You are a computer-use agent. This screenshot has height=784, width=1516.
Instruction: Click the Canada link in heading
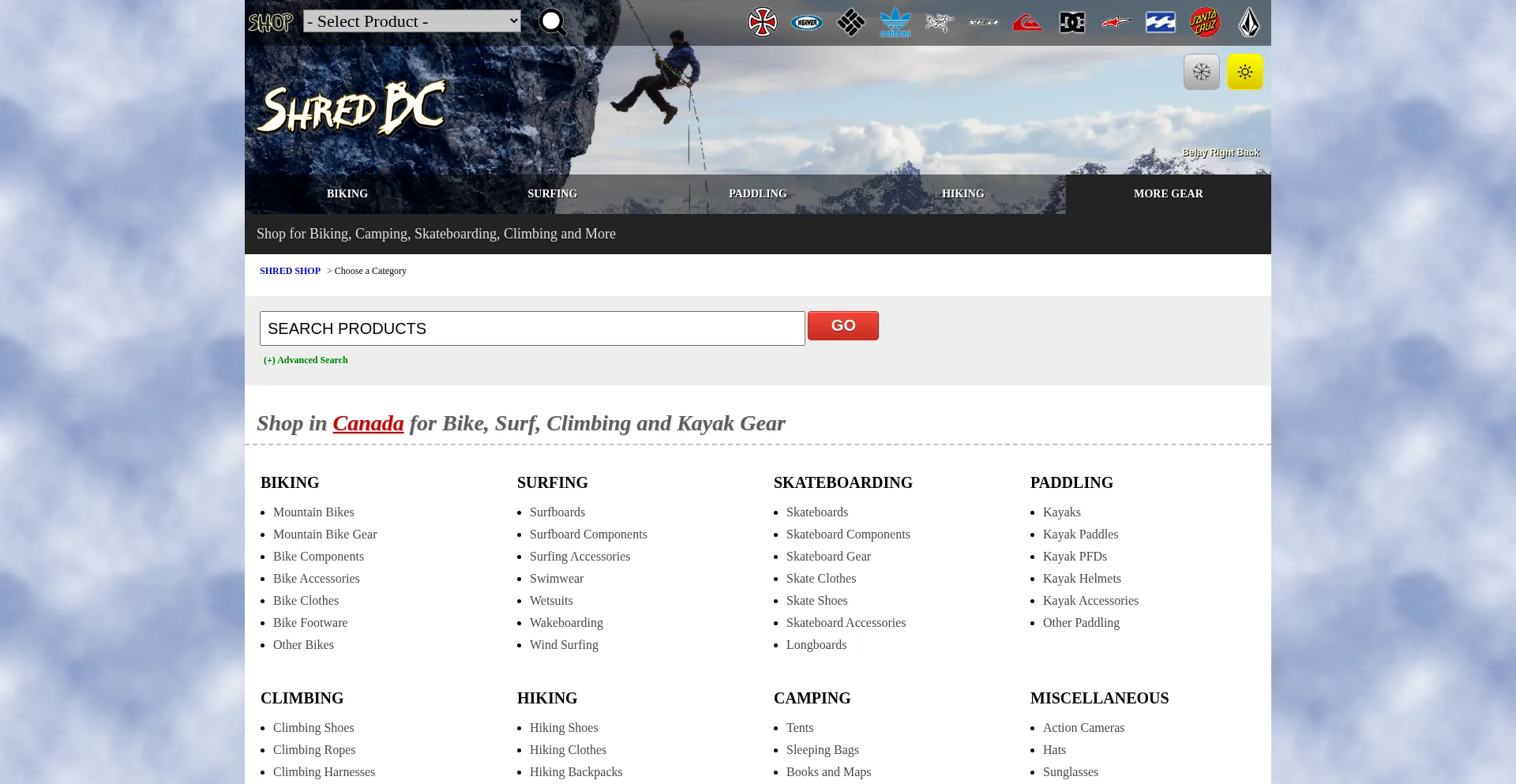coord(368,423)
